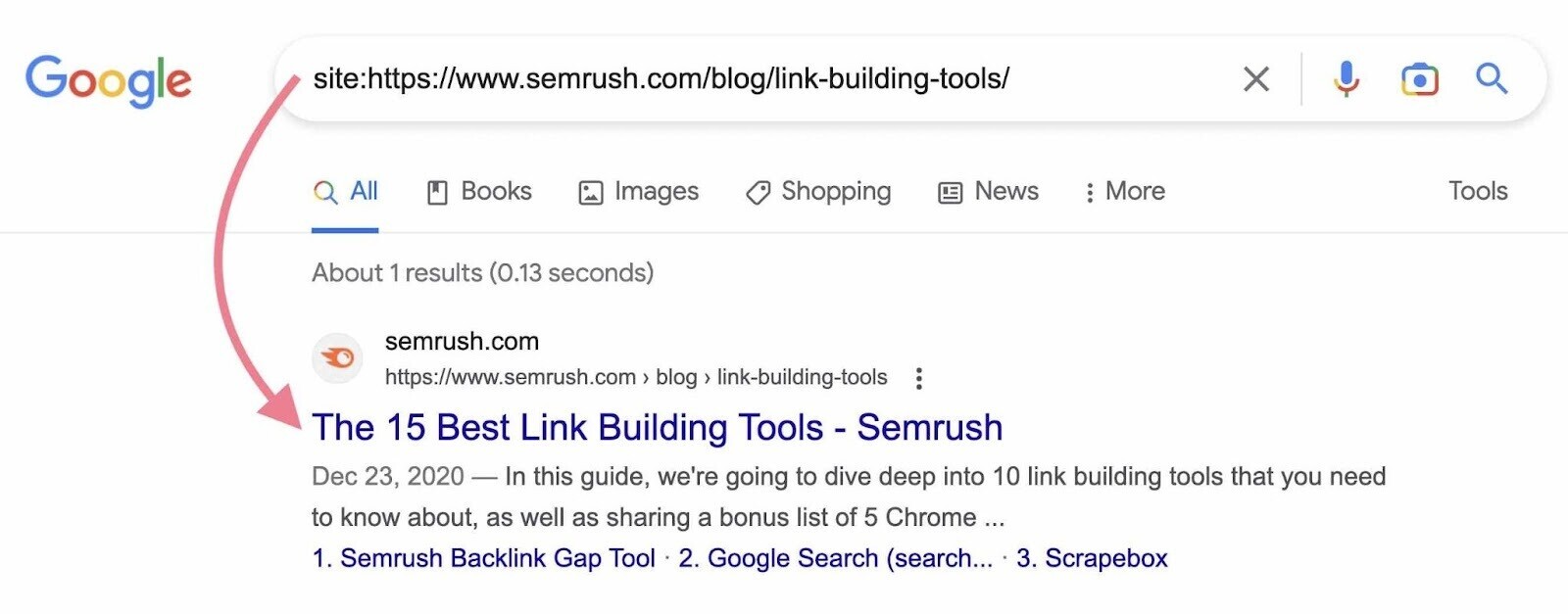
Task: Open the Tools options
Action: coord(1477,191)
